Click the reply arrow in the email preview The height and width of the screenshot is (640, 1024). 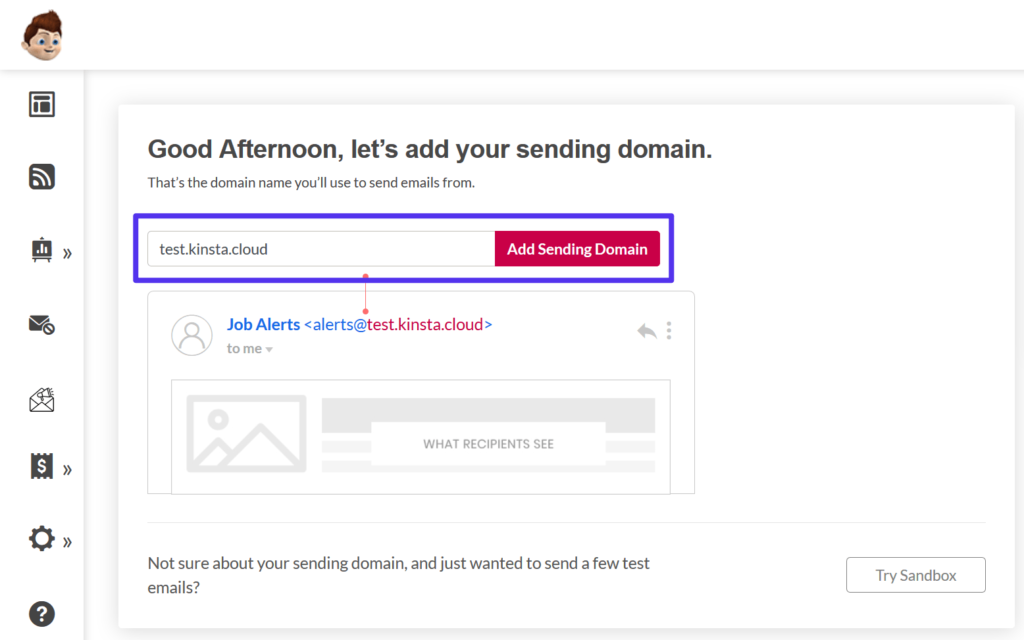pyautogui.click(x=646, y=329)
